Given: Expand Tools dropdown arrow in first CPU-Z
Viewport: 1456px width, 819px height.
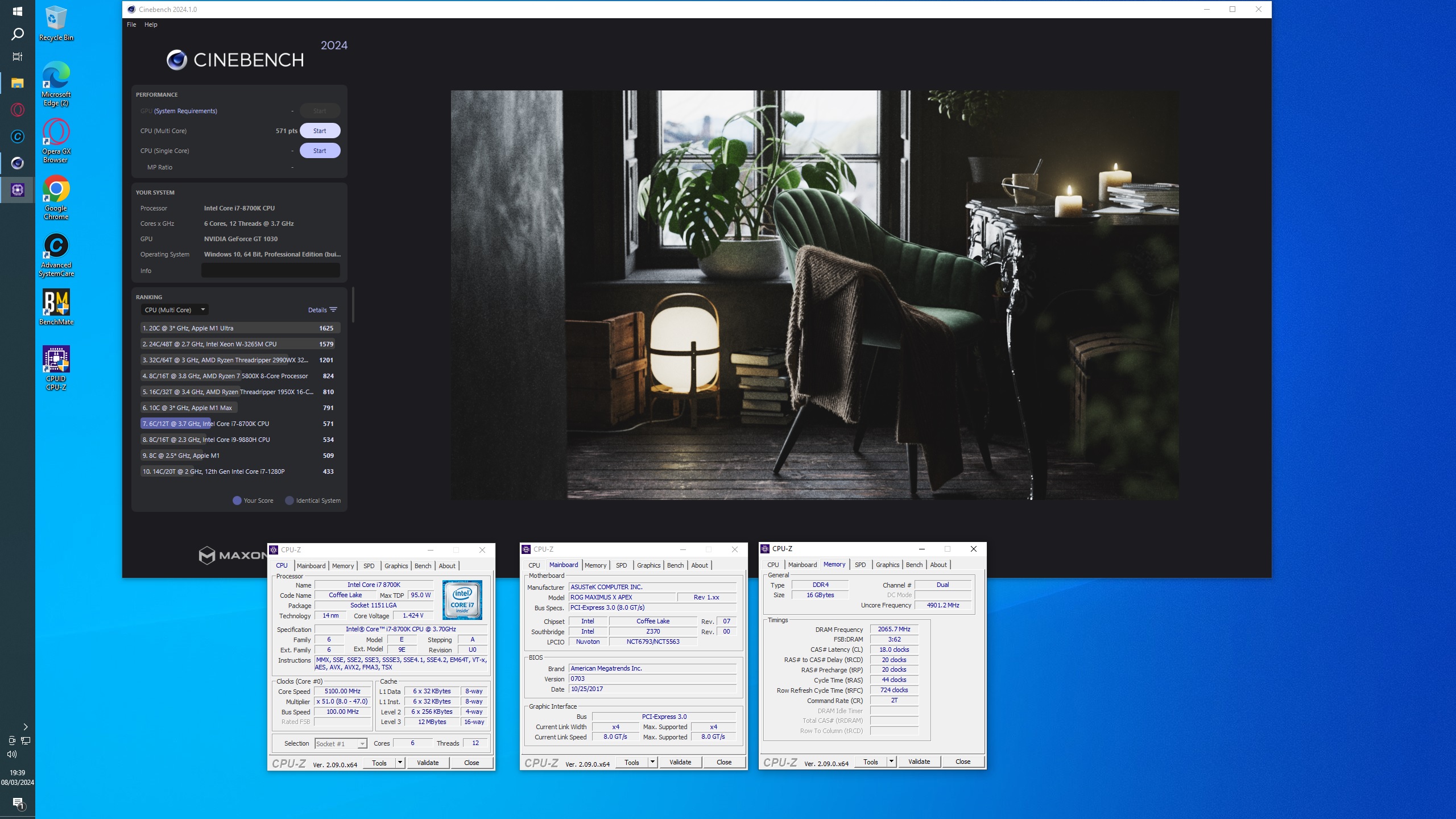Looking at the screenshot, I should (x=400, y=763).
